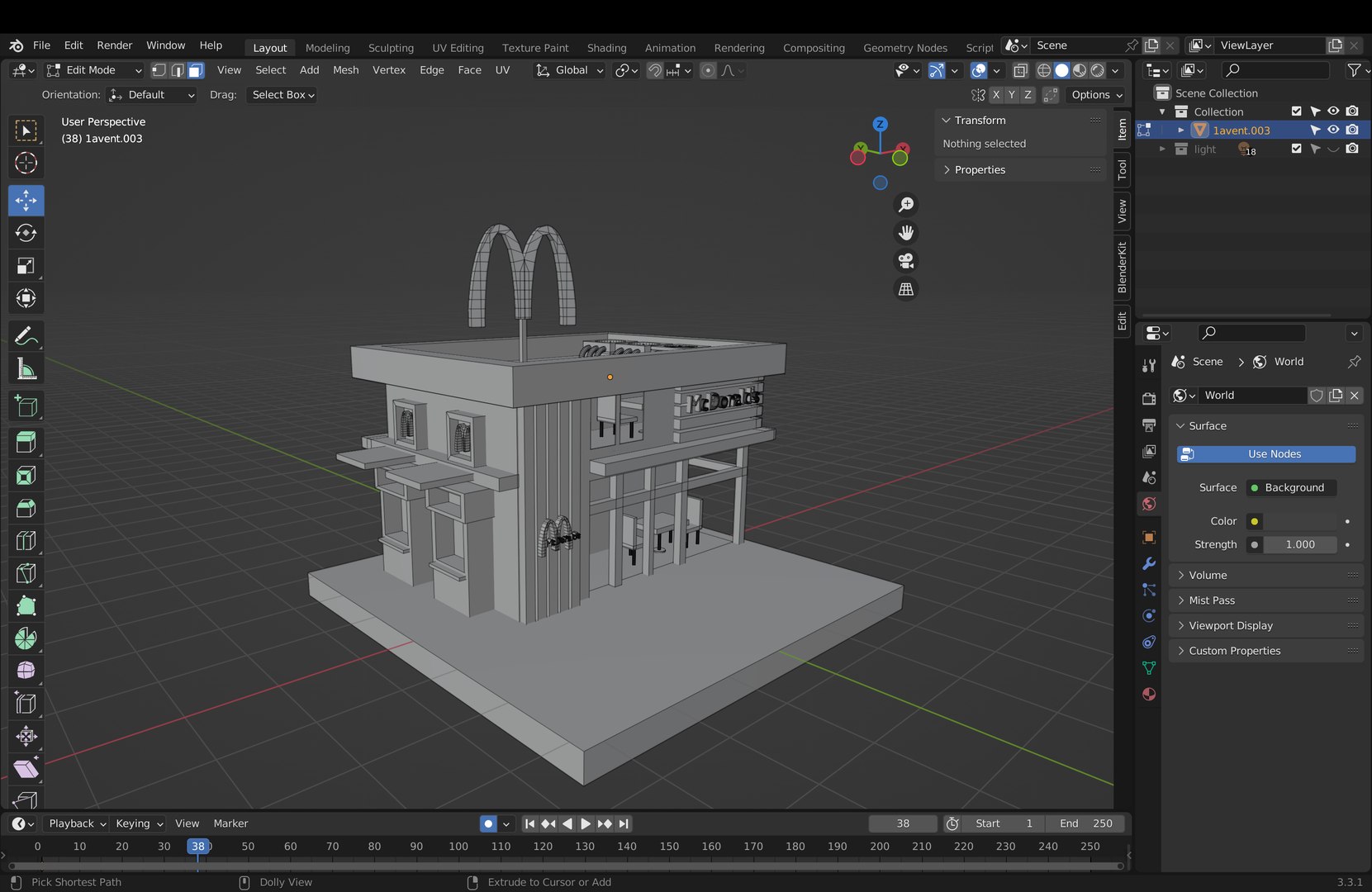Switch to vertex select mode

point(159,70)
